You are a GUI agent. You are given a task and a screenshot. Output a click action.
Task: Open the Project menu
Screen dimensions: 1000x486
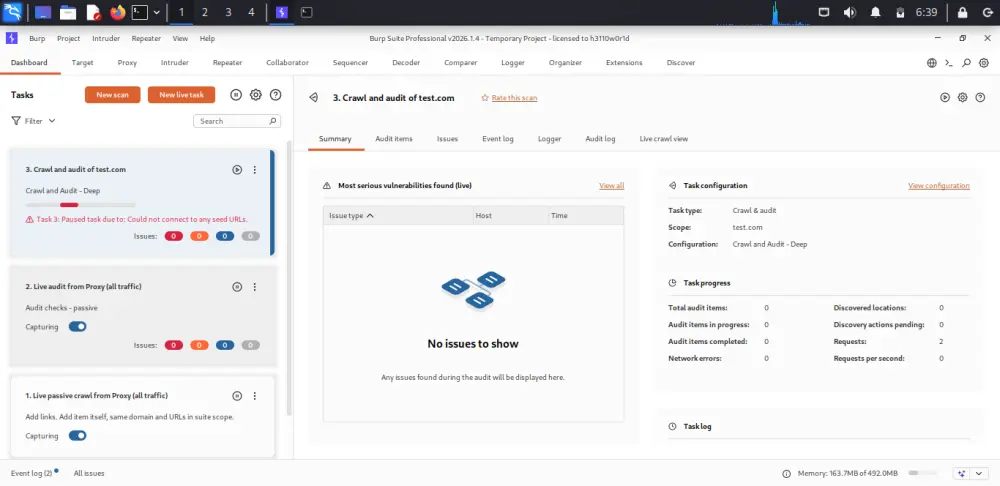coord(68,38)
